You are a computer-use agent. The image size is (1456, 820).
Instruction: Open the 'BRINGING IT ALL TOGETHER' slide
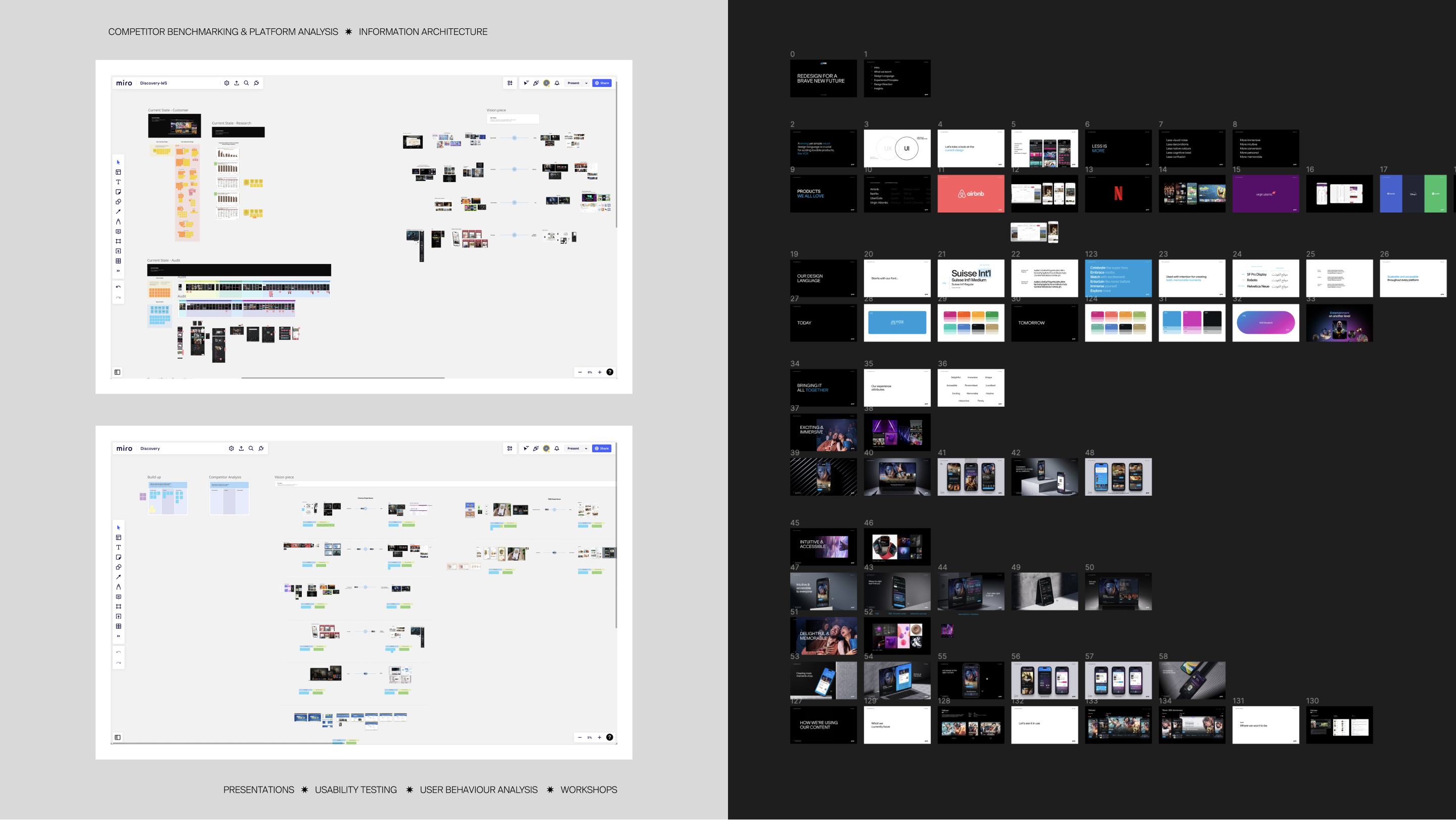click(824, 388)
